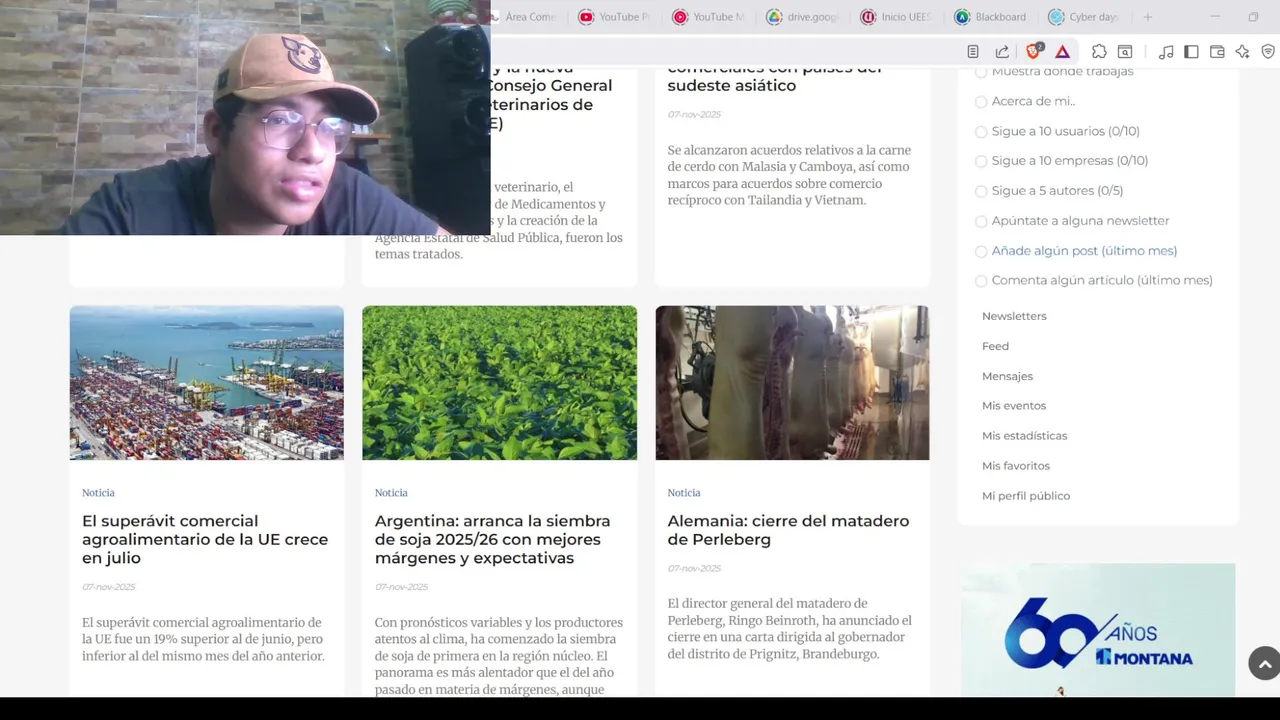Click the Perleberg director Ringo Beinroth summary
The height and width of the screenshot is (720, 1280).
click(790, 629)
